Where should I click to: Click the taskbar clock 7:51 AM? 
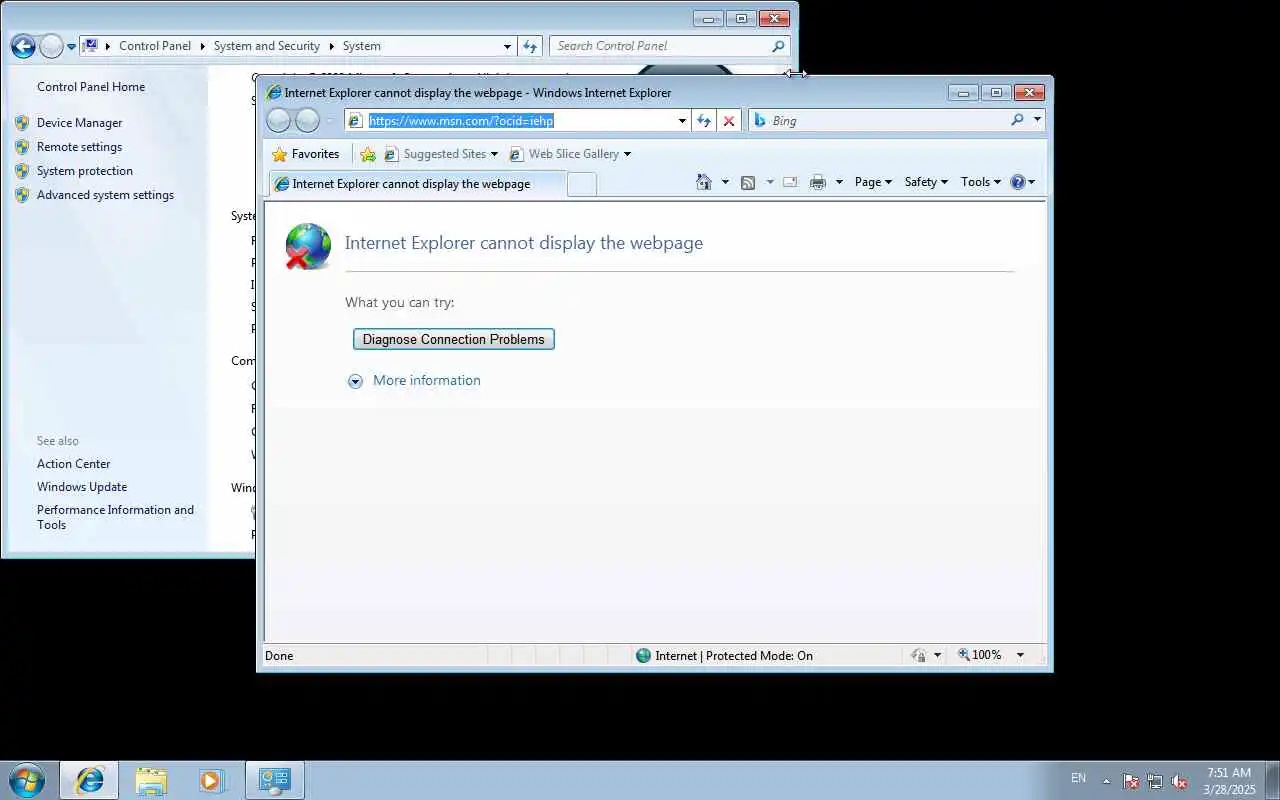pos(1229,773)
